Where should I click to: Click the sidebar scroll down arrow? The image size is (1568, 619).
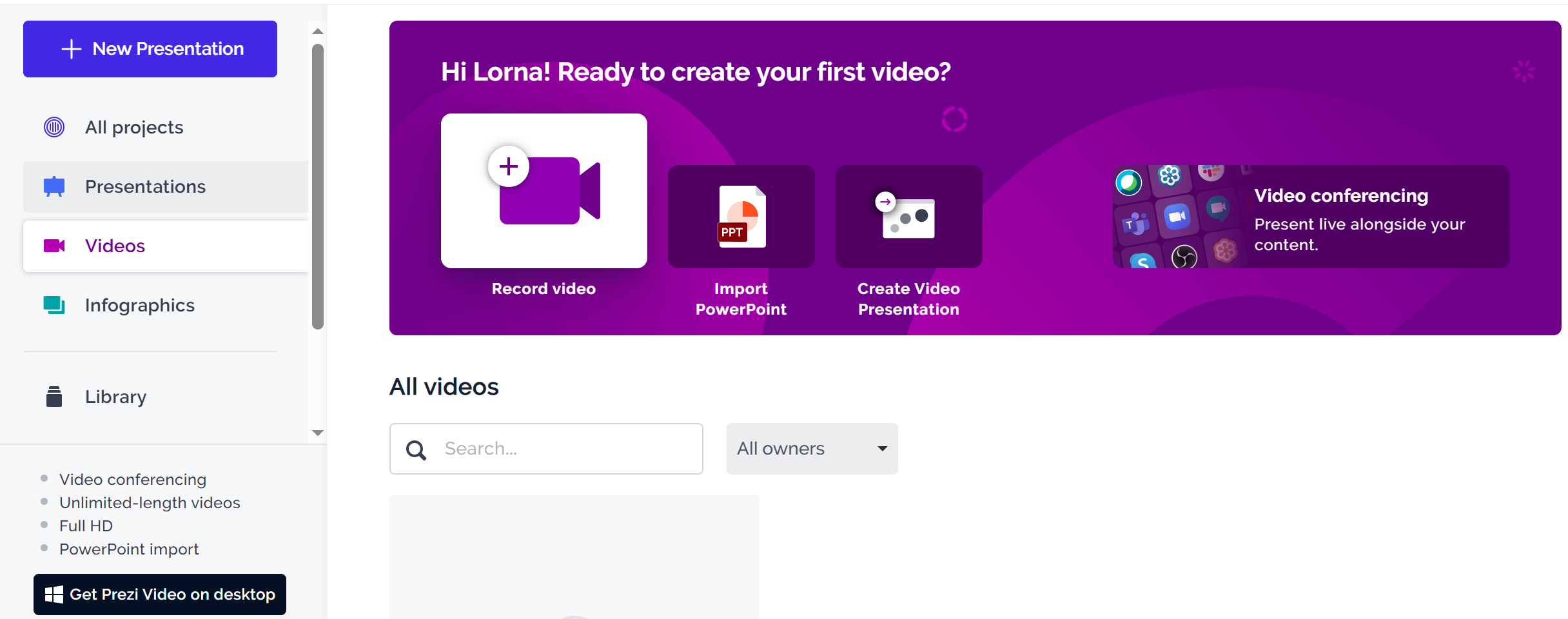(x=317, y=433)
